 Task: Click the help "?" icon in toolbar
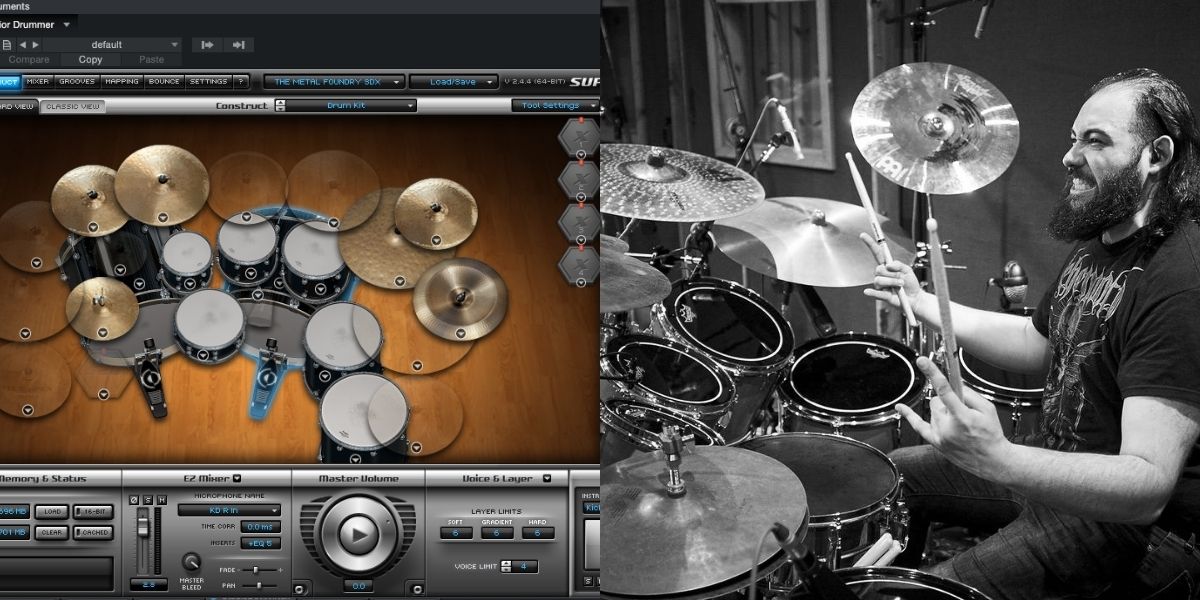(x=240, y=82)
